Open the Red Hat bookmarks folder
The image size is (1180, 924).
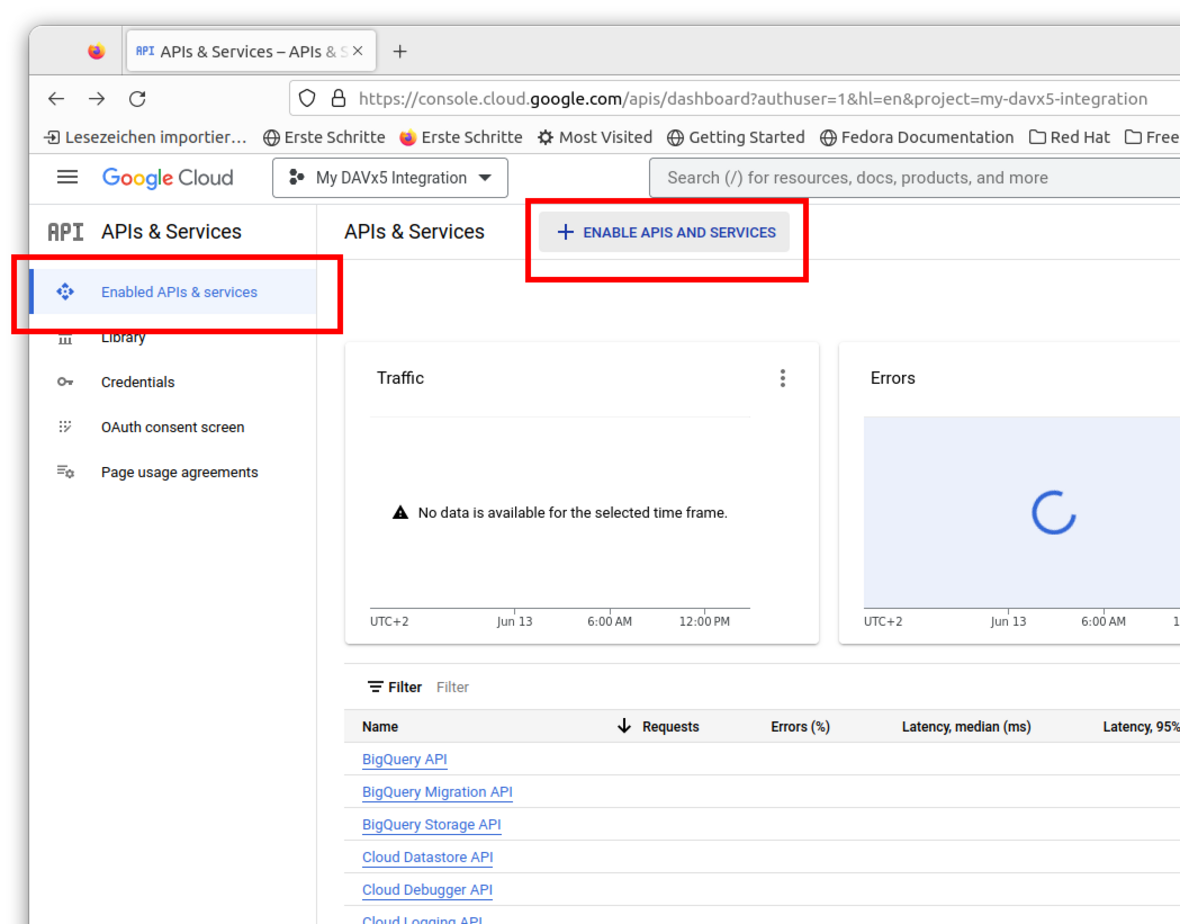tap(1069, 137)
